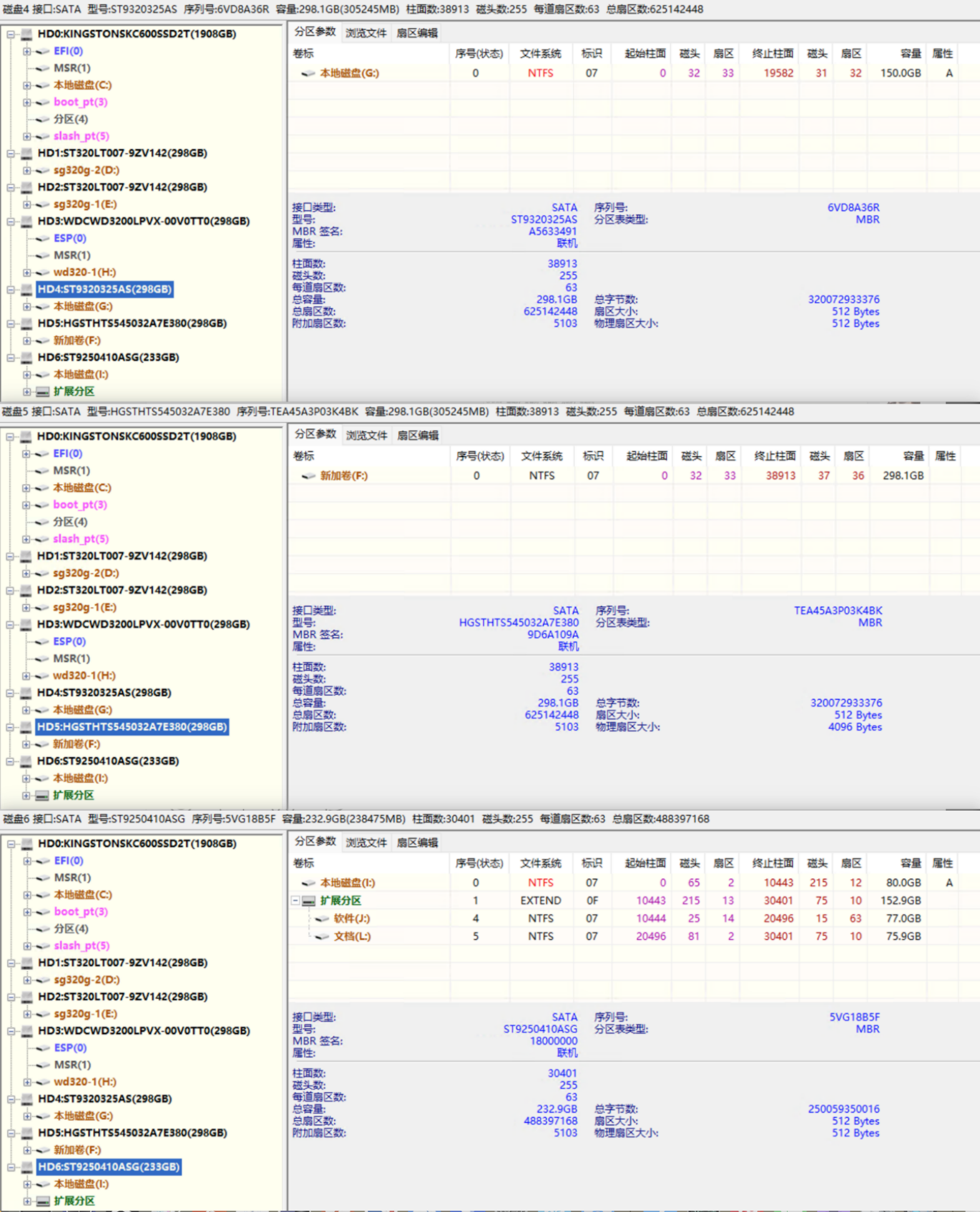Click disk icon beside highlighted HD5:HGSTHTS545032A7E380
Viewport: 980px width, 1212px height.
click(26, 727)
